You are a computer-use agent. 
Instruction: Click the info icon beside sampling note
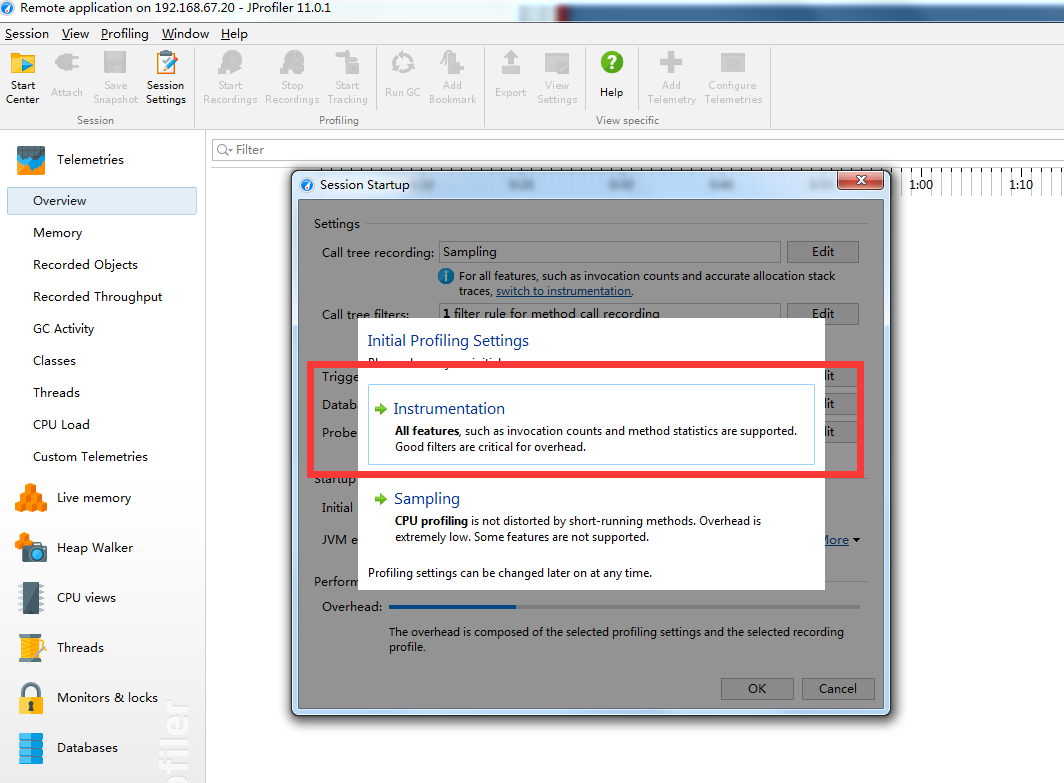446,276
